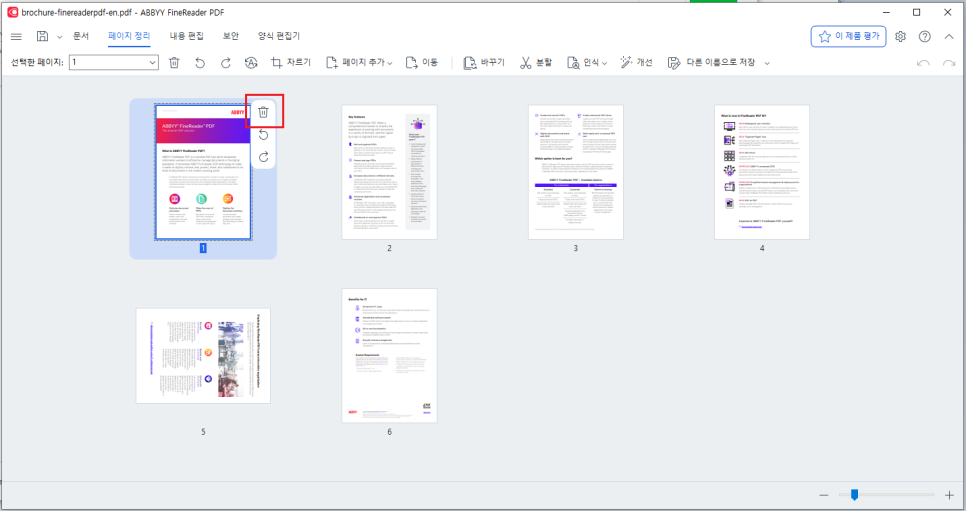Expand the 다른 이름으로 저장 options arrow
Viewport: 966px width, 511px height.
[767, 63]
